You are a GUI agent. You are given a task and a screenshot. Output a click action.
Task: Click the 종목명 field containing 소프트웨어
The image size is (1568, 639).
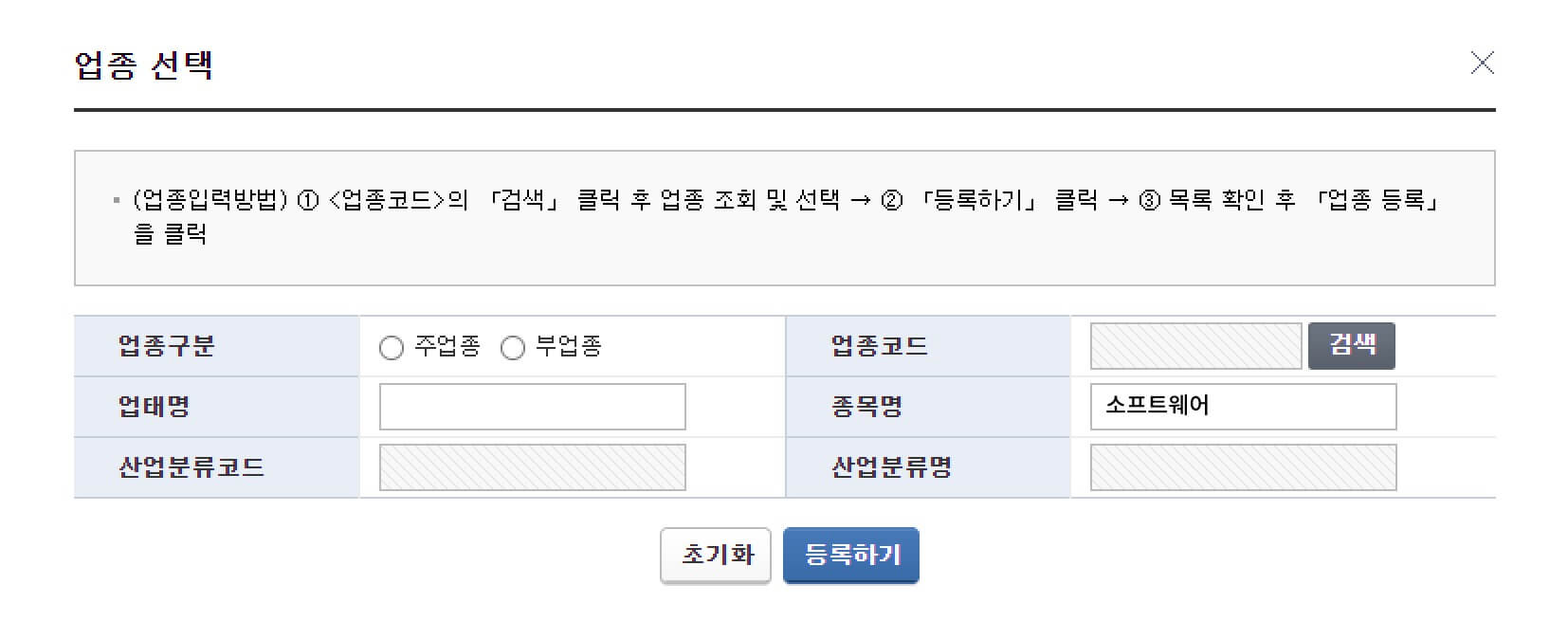coord(1243,407)
